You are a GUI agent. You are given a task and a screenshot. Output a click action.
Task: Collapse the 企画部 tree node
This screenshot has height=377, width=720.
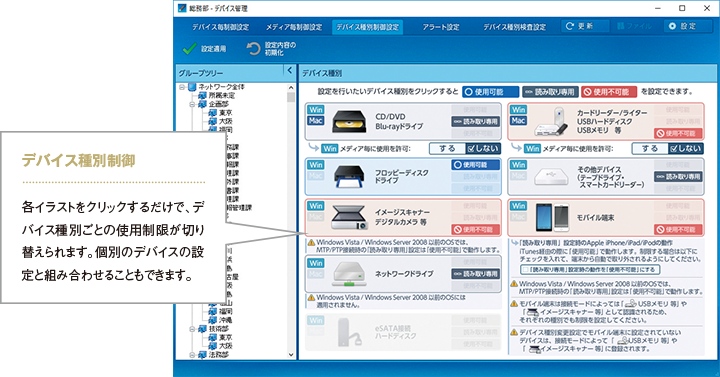click(x=192, y=104)
